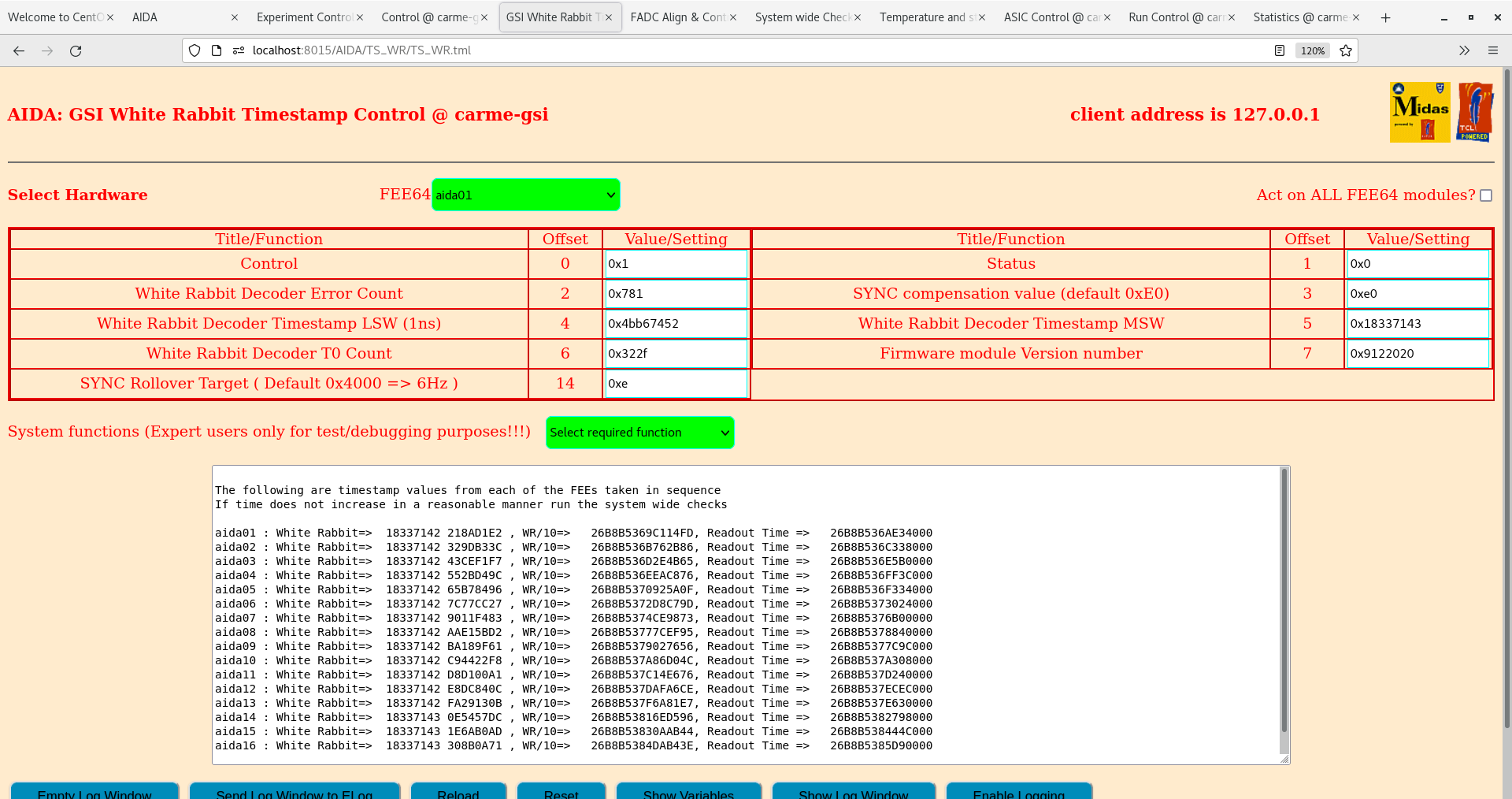
Task: Enable the Act on ALL FEE64 modules checkbox
Action: [1486, 195]
